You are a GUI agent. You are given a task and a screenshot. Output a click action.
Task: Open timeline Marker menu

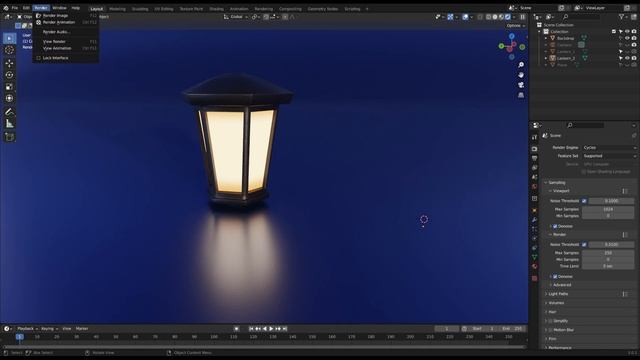[82, 329]
